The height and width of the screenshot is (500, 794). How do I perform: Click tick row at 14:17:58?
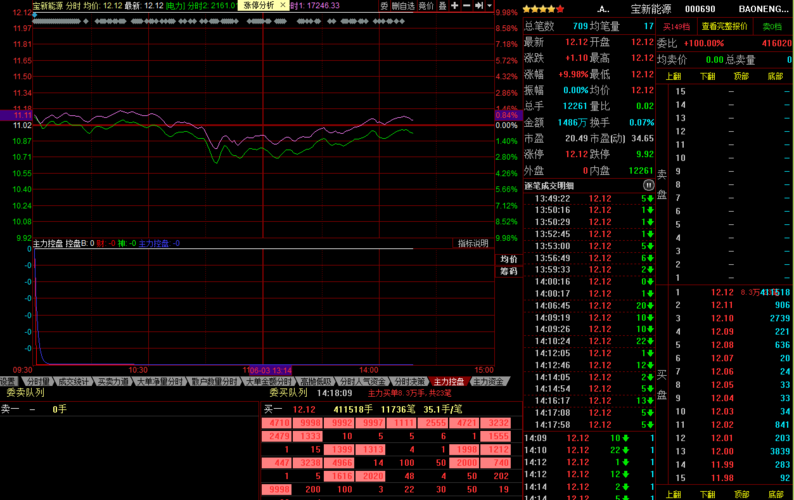coord(589,425)
